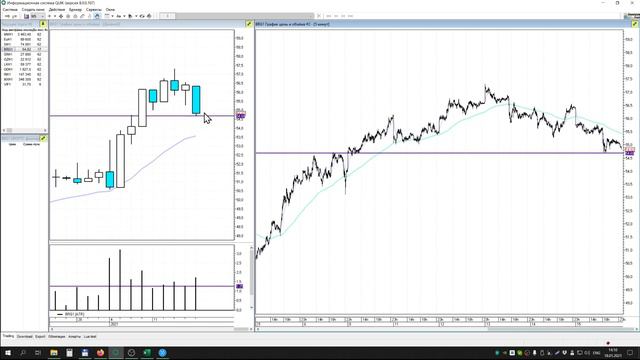Open Windows taskbar search
The image size is (640, 360).
(x=23, y=353)
